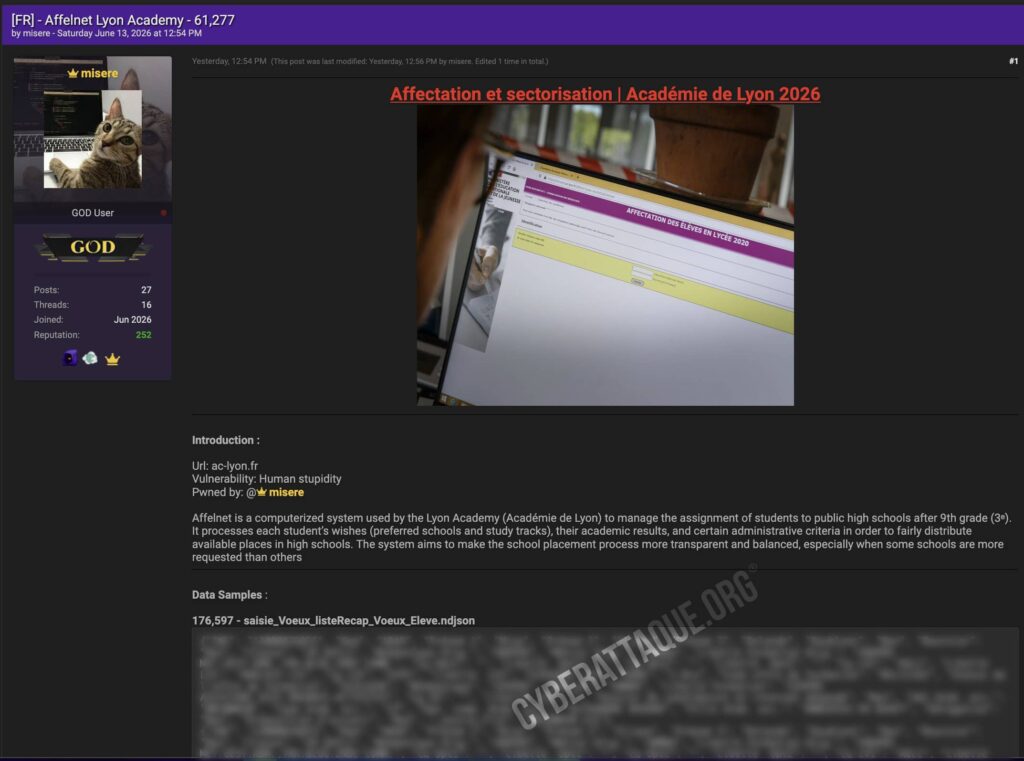Open the red Affectation et sectorisation heading link
The height and width of the screenshot is (761, 1024).
pyautogui.click(x=605, y=94)
